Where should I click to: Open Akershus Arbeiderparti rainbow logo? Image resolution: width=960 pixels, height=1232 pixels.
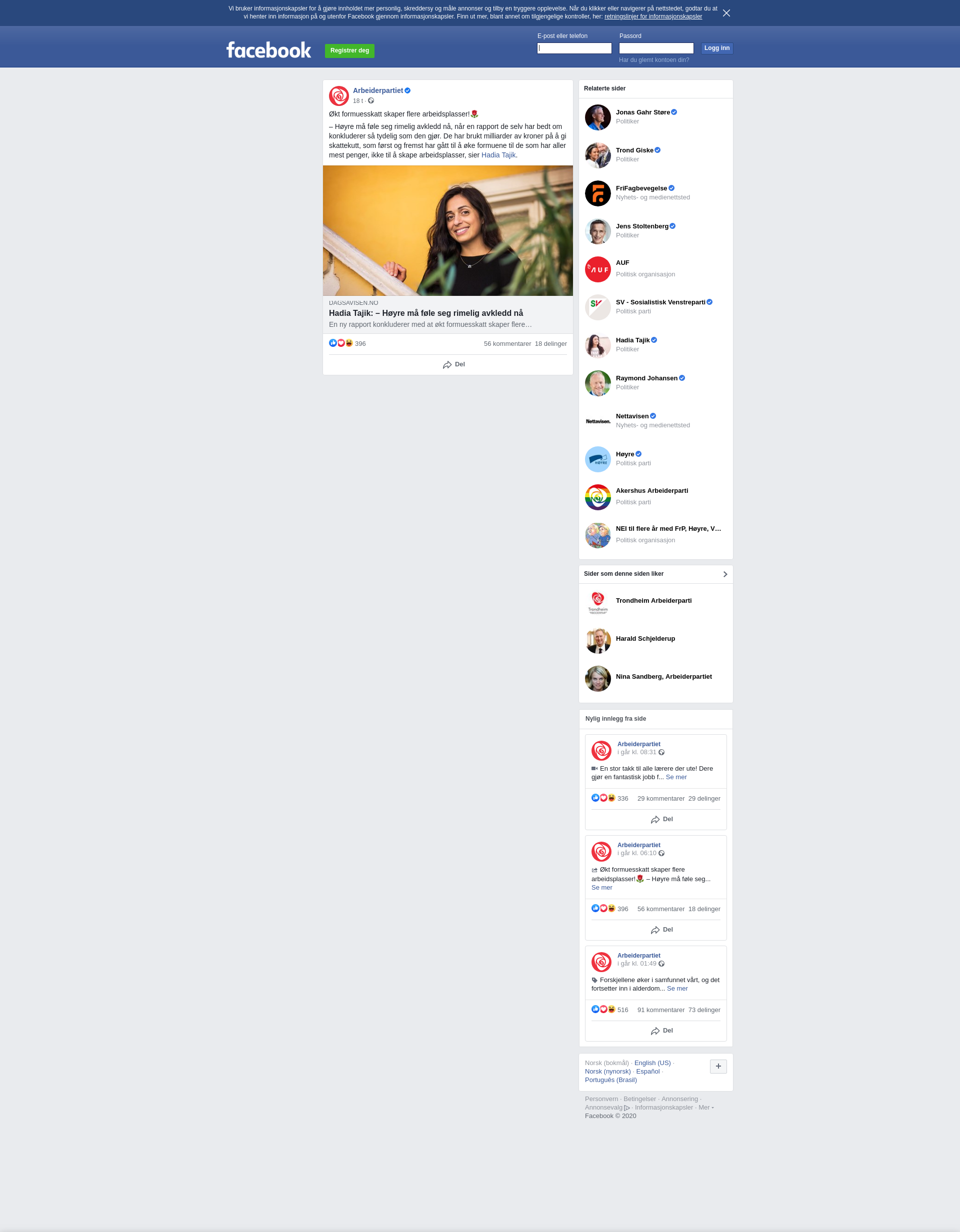tap(597, 497)
